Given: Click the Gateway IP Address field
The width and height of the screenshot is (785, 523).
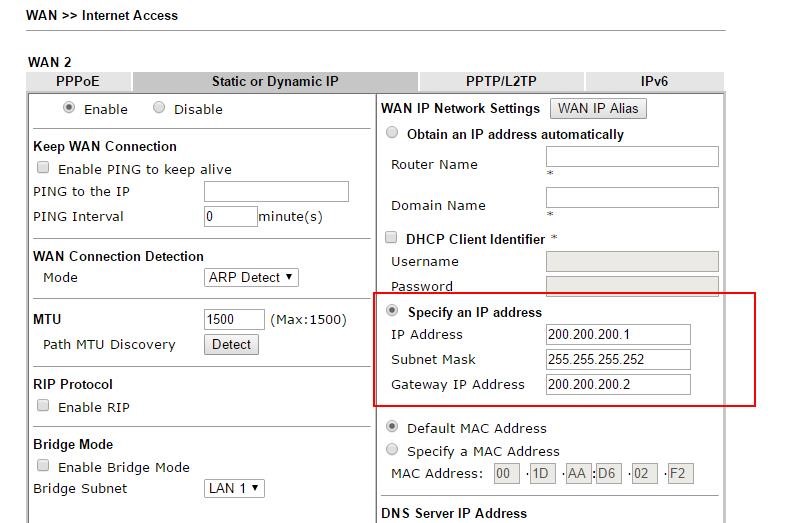Looking at the screenshot, I should point(617,384).
